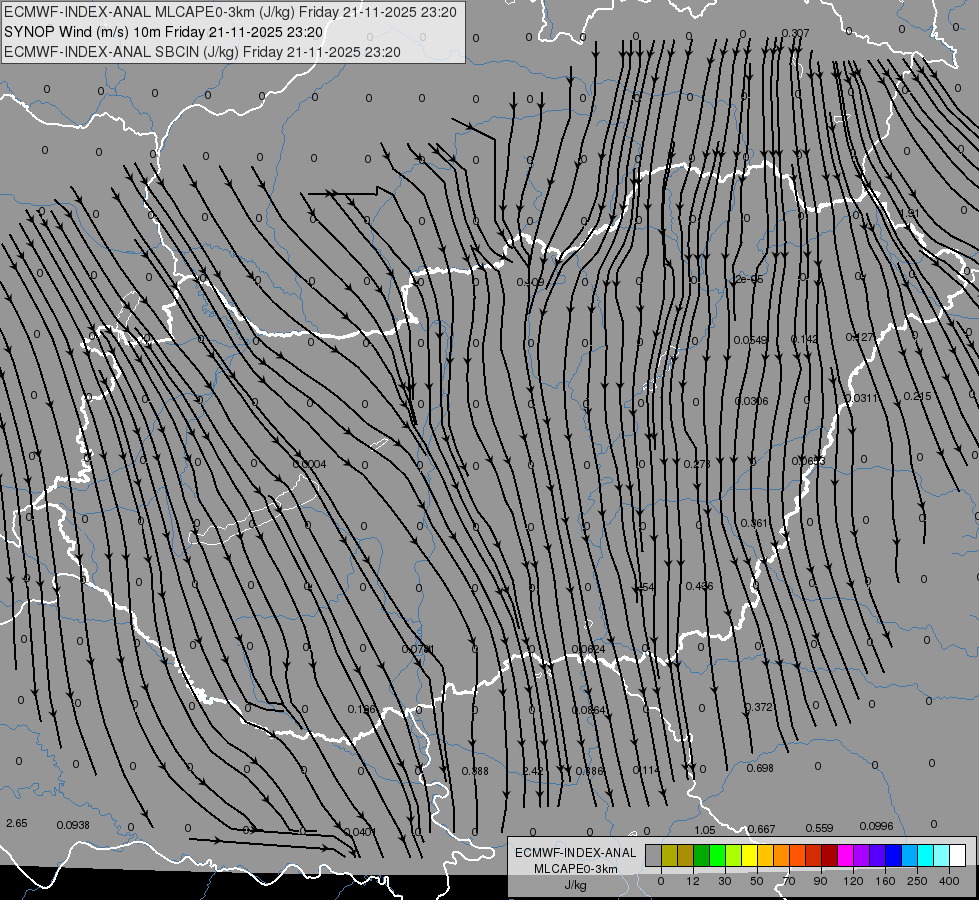Click the ECMWF-INDEX-ANAL MLCAPE0-3km header line

click(230, 12)
